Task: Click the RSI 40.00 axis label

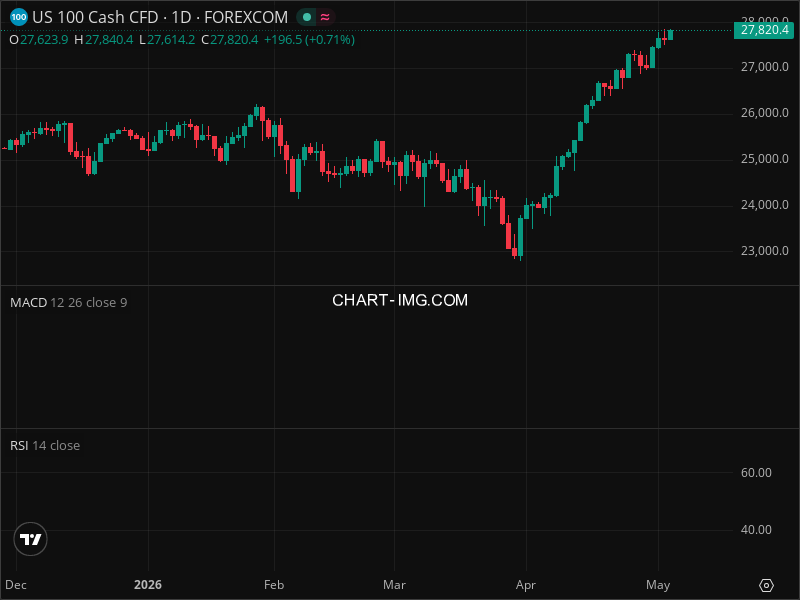Action: (x=756, y=530)
